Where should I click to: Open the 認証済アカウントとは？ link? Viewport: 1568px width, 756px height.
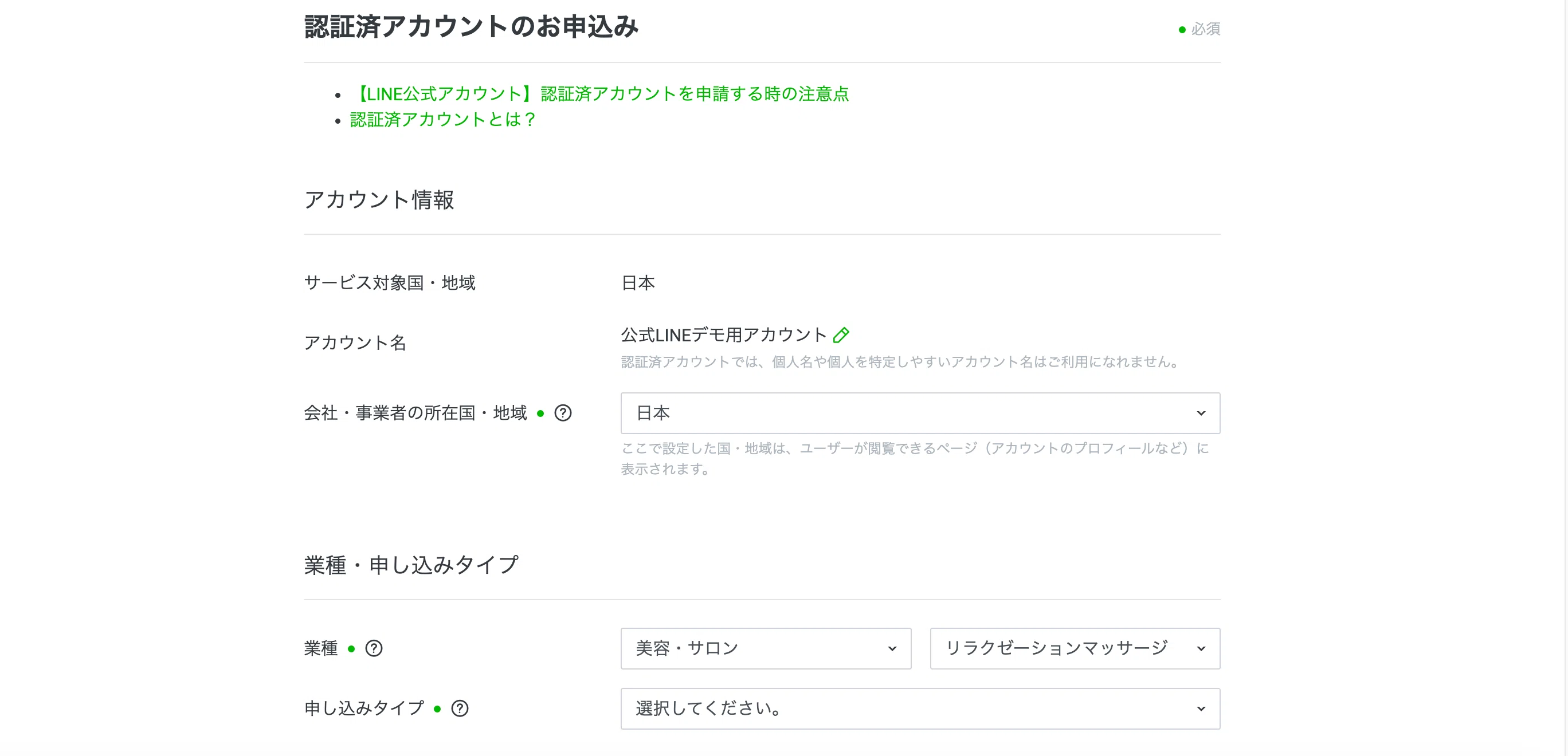point(442,119)
